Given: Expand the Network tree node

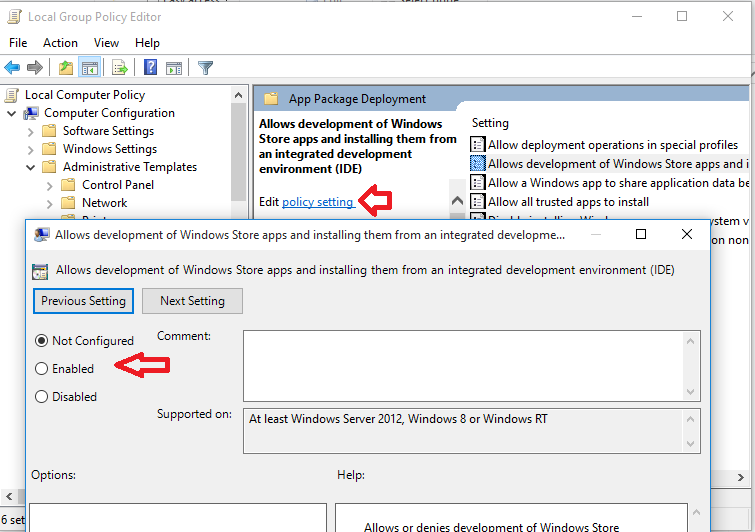Looking at the screenshot, I should tap(50, 204).
